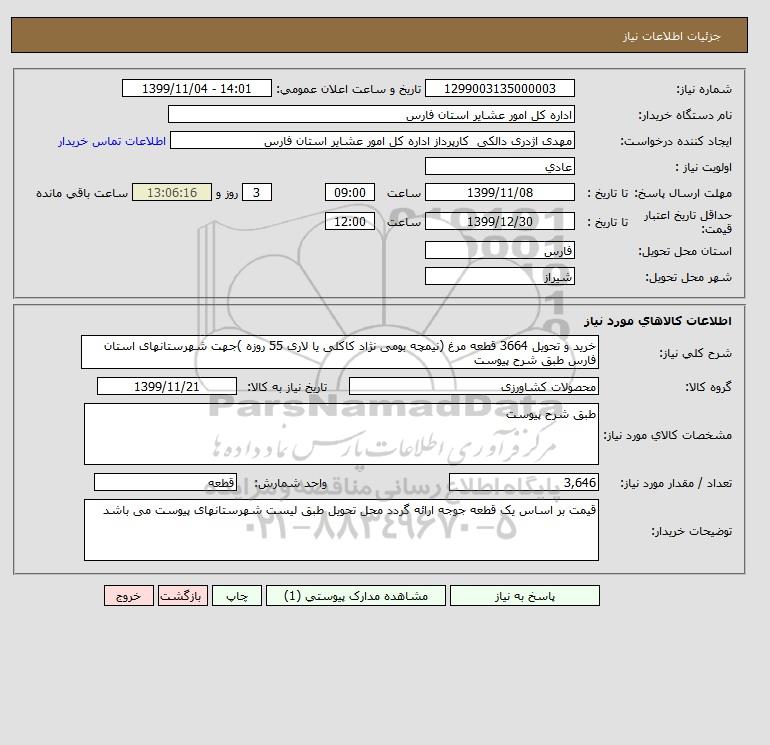Click the buyer notes text box

(341, 530)
